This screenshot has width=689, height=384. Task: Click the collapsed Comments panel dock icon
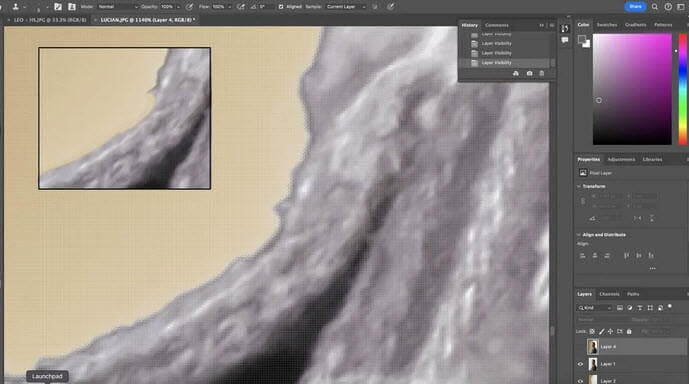click(565, 40)
